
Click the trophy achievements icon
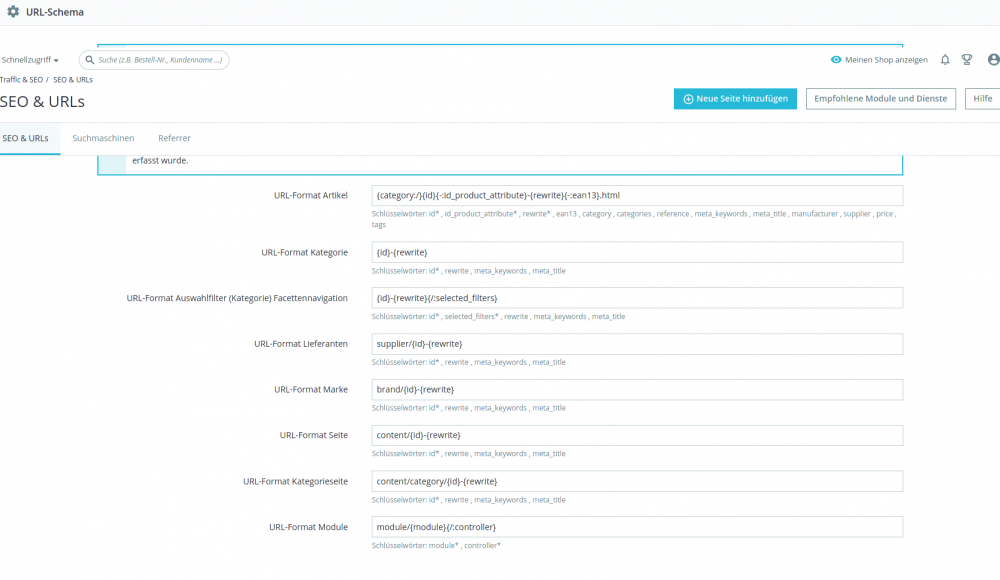point(966,60)
